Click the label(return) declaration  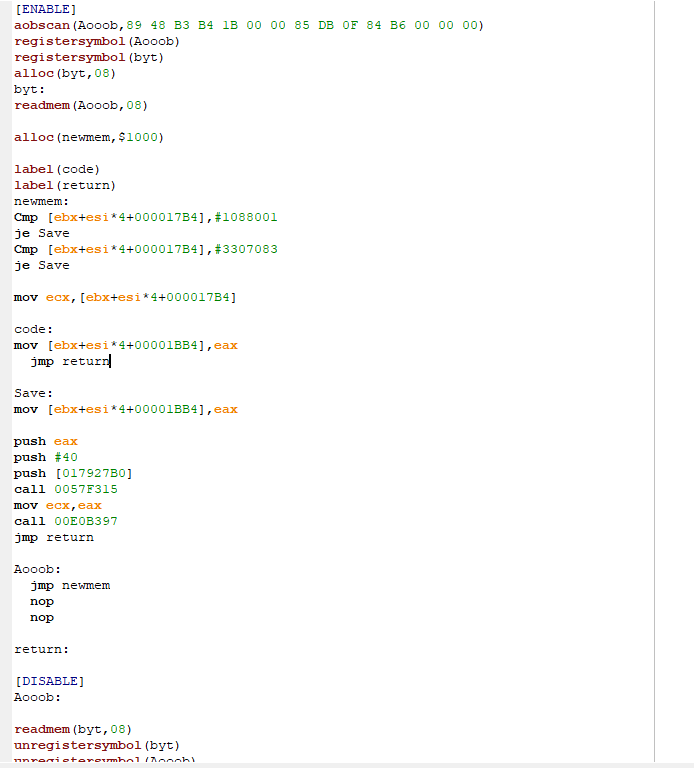[x=64, y=185]
